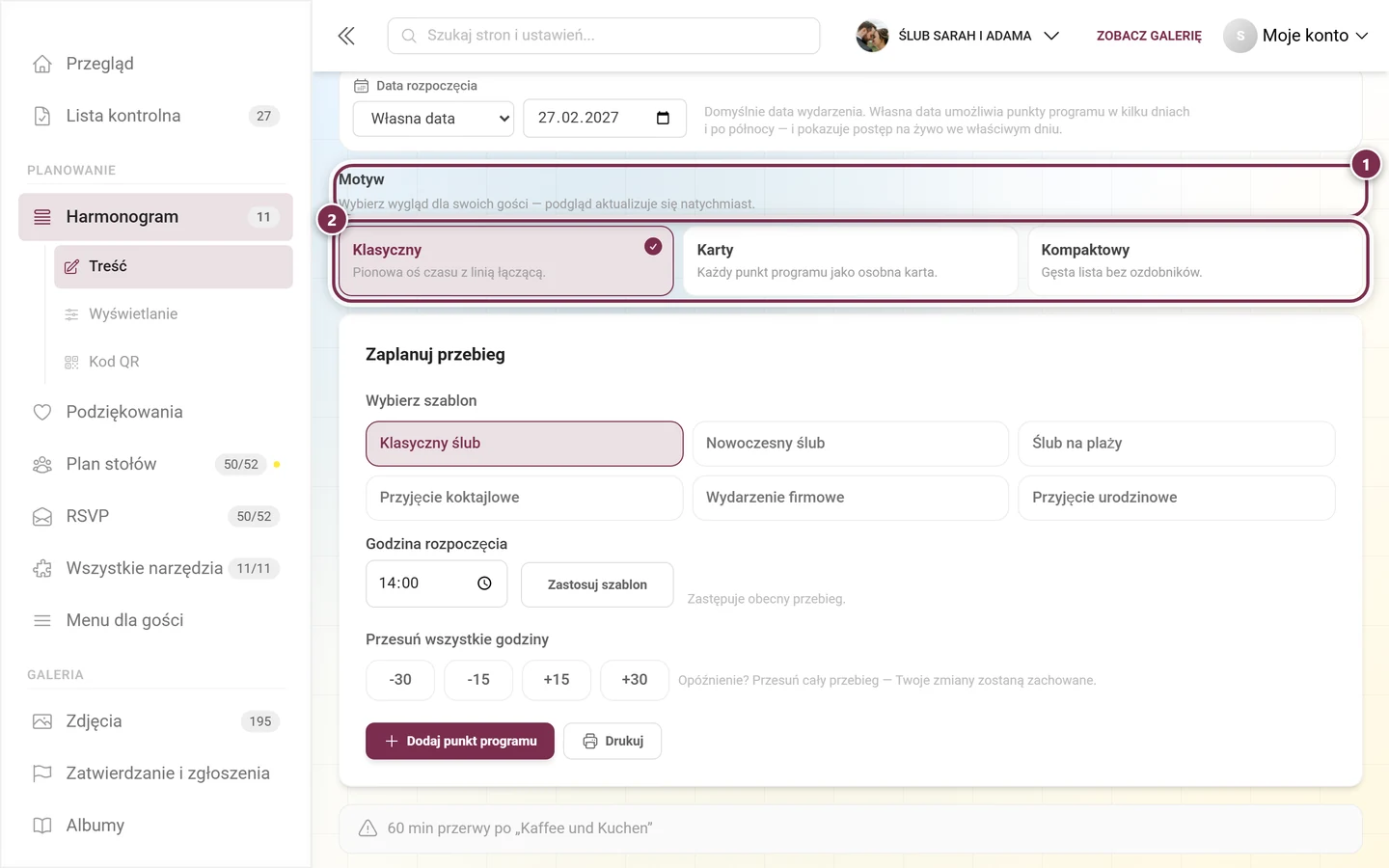Choose the Klasyczny ślub template
This screenshot has width=1389, height=868.
524,444
